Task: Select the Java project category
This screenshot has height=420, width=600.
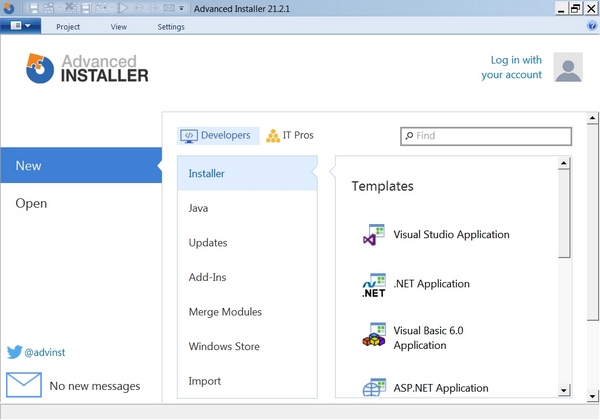Action: (247, 208)
